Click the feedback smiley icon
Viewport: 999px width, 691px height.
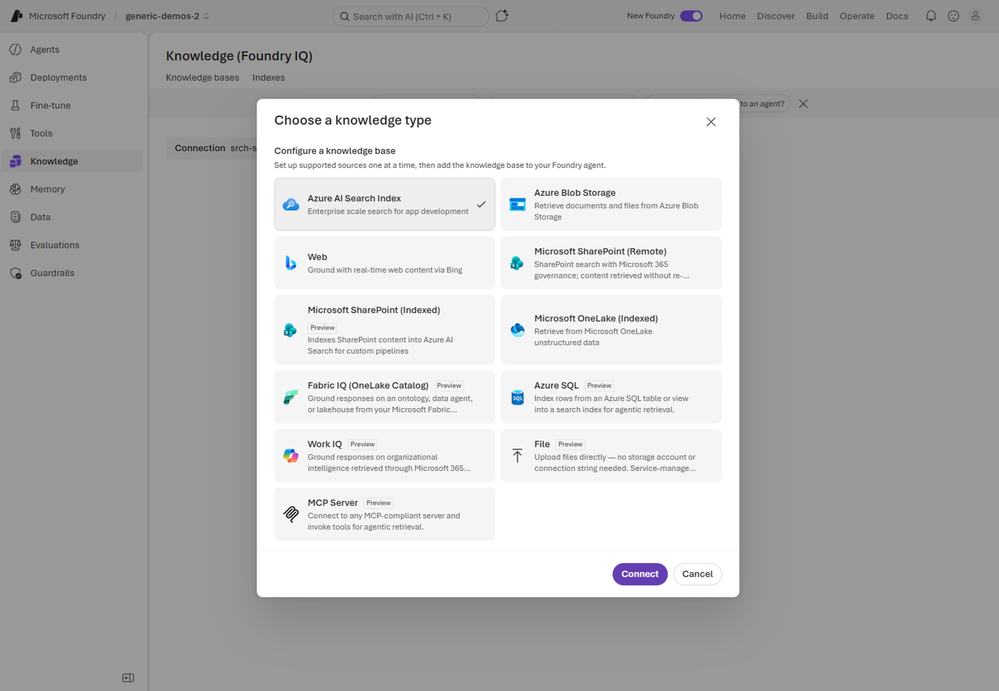coord(953,16)
